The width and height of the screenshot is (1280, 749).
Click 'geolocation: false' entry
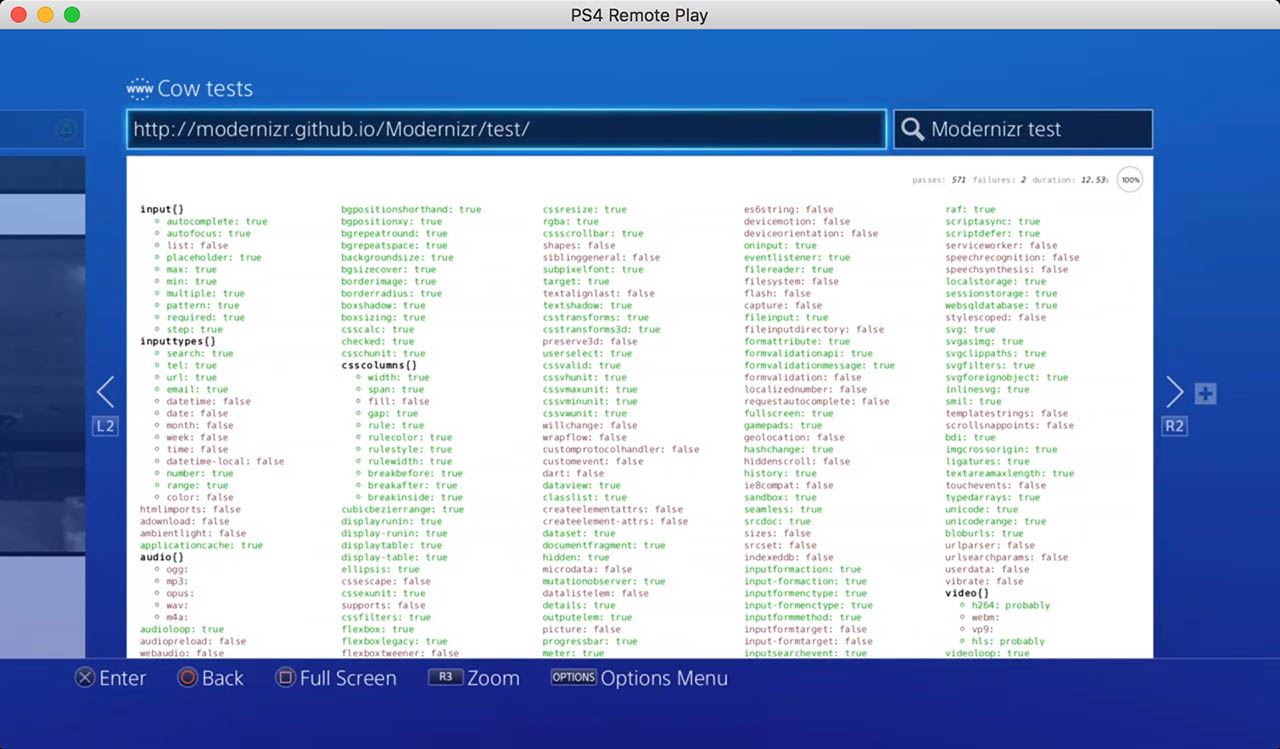(x=794, y=438)
